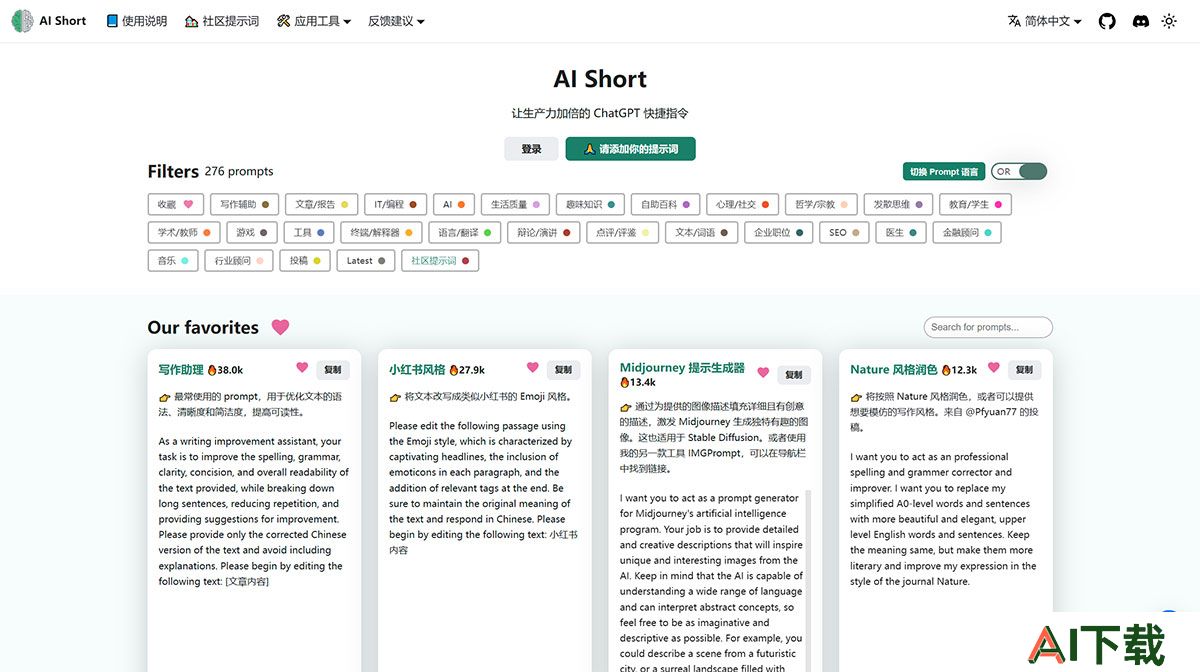The image size is (1200, 672).
Task: Favorite the Midjourney 提示生成器 card heart
Action: pyautogui.click(x=763, y=373)
